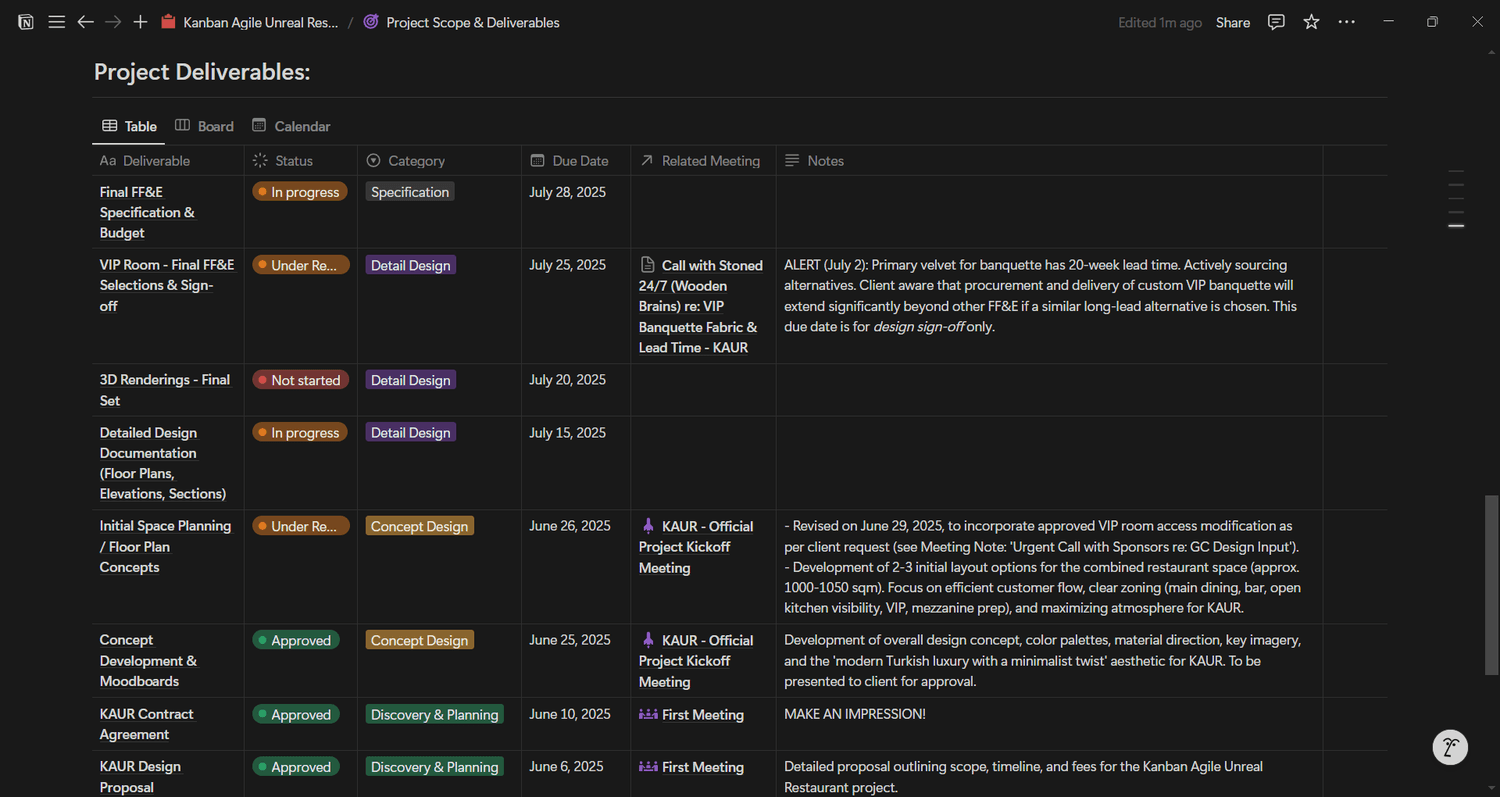Open the Category column header menu
This screenshot has width=1500, height=797.
click(x=416, y=161)
